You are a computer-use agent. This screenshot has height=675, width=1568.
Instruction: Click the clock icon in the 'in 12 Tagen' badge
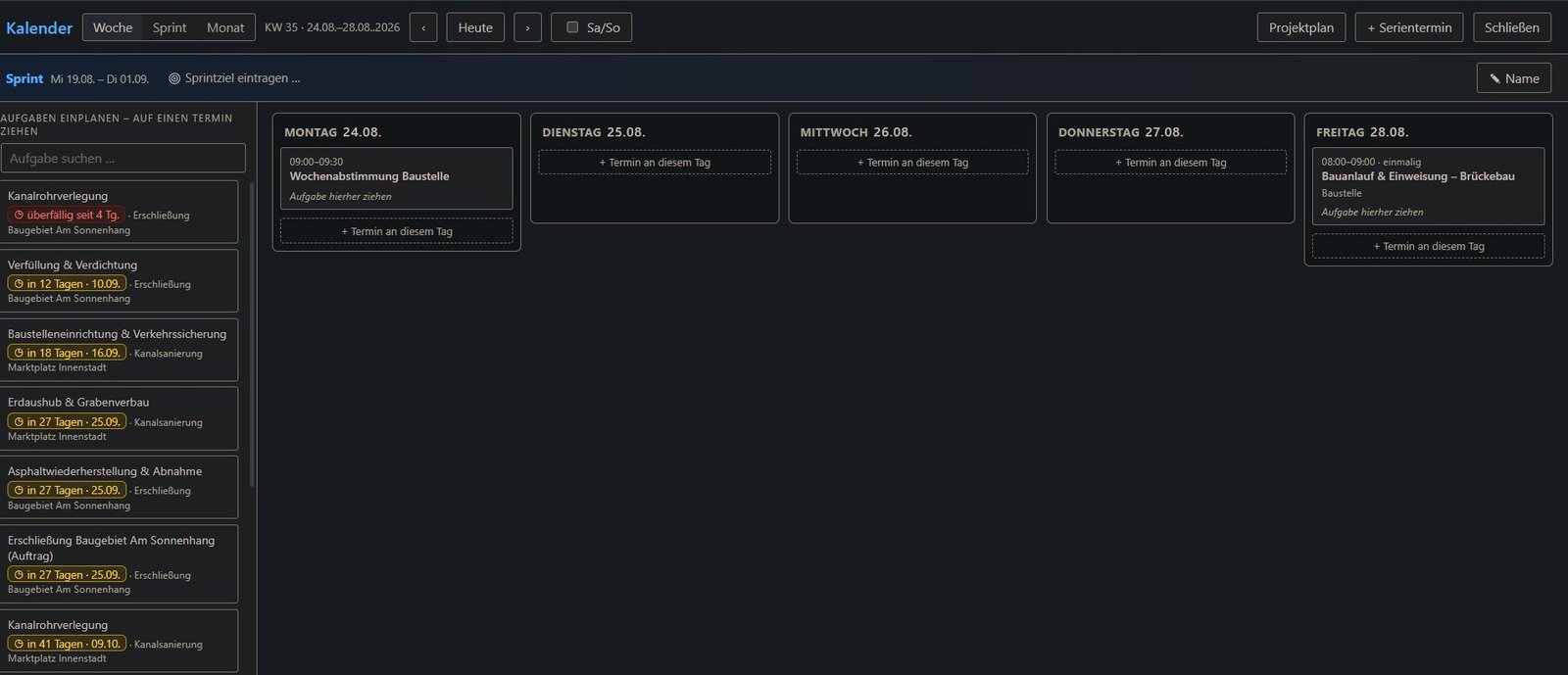click(19, 284)
